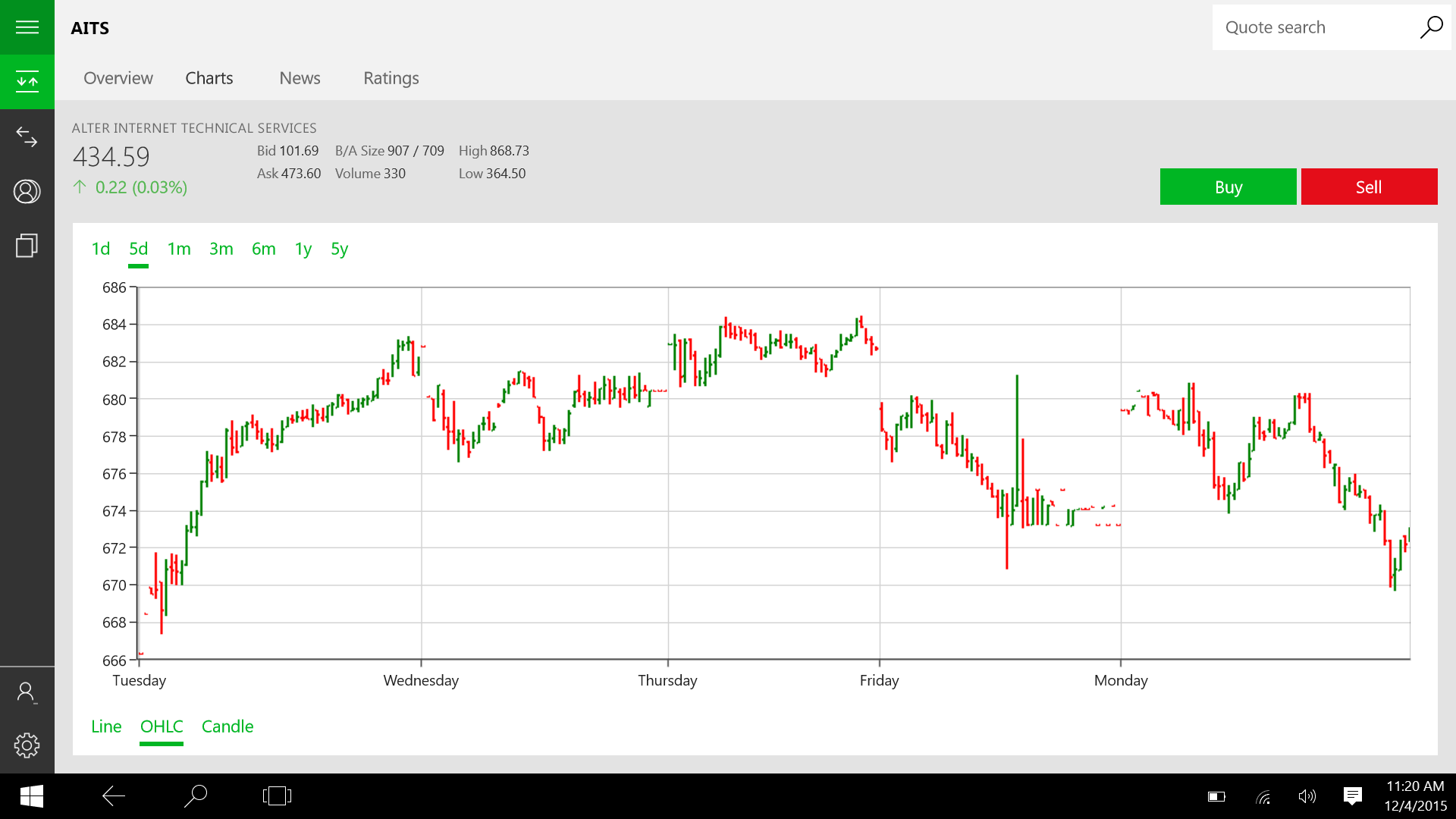The height and width of the screenshot is (819, 1456).
Task: Open the watchlists sidebar icon
Action: 27,246
